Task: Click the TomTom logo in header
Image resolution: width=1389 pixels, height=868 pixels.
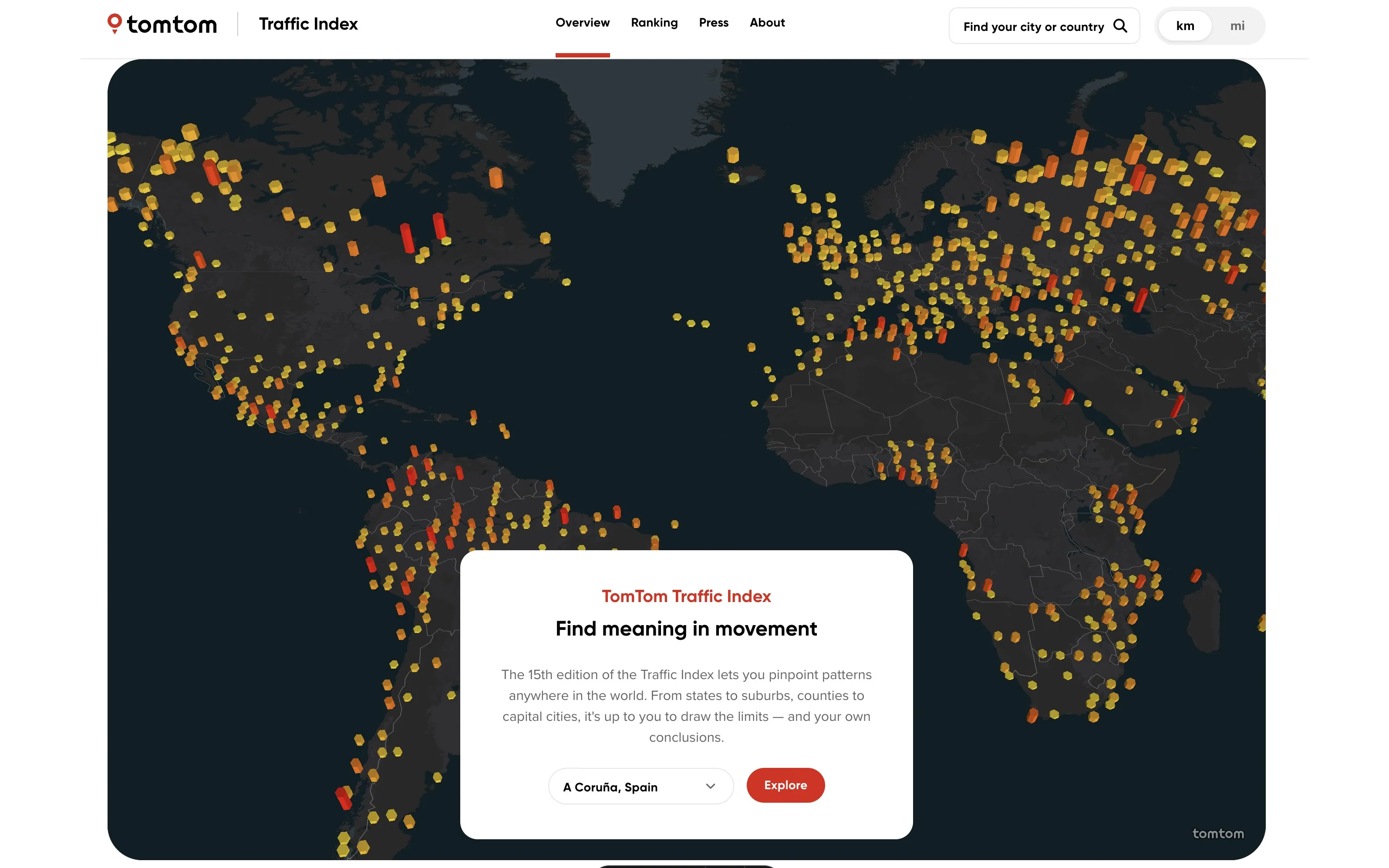Action: click(162, 24)
